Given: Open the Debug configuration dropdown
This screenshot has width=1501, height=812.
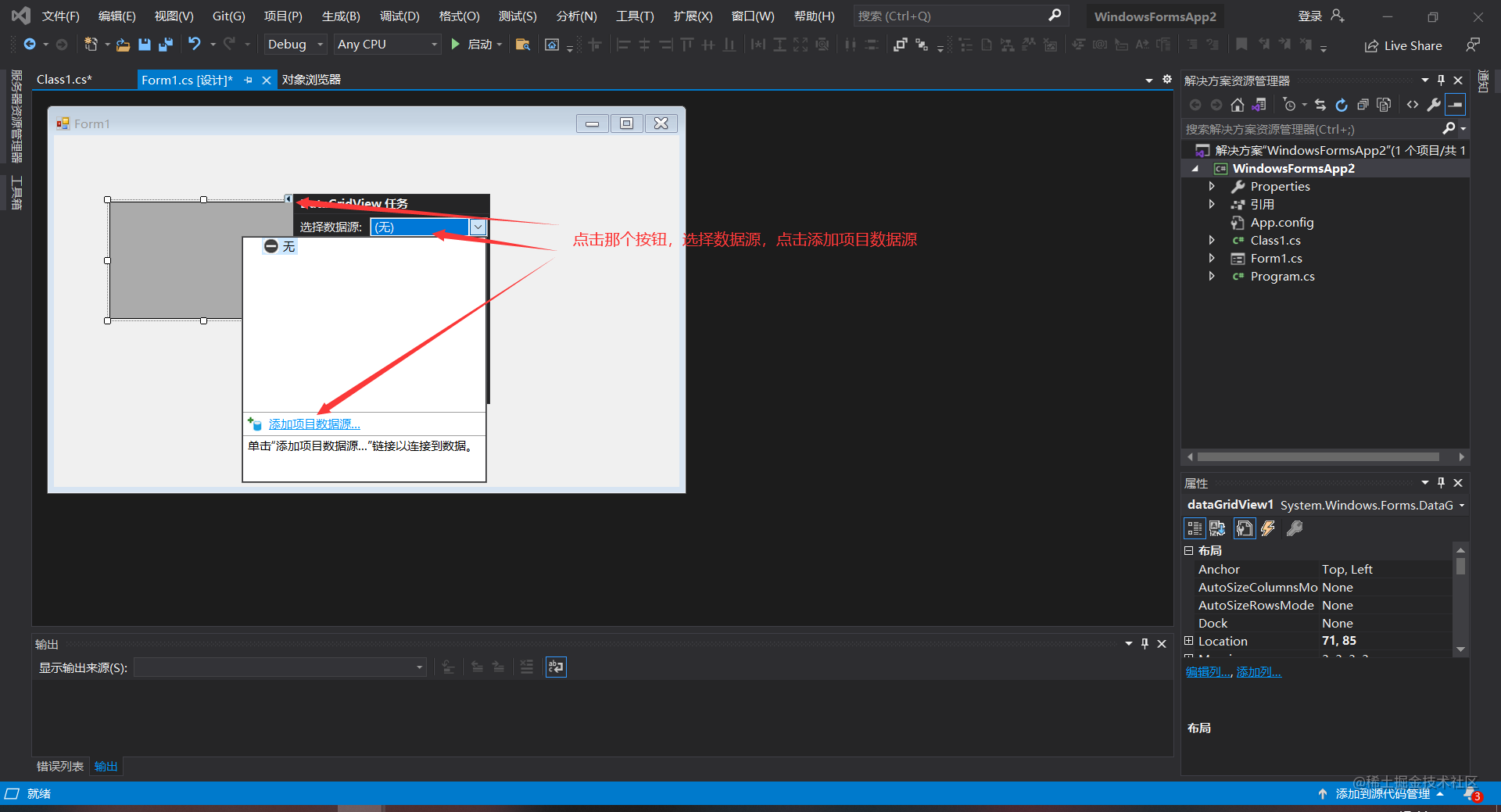Looking at the screenshot, I should click(295, 45).
